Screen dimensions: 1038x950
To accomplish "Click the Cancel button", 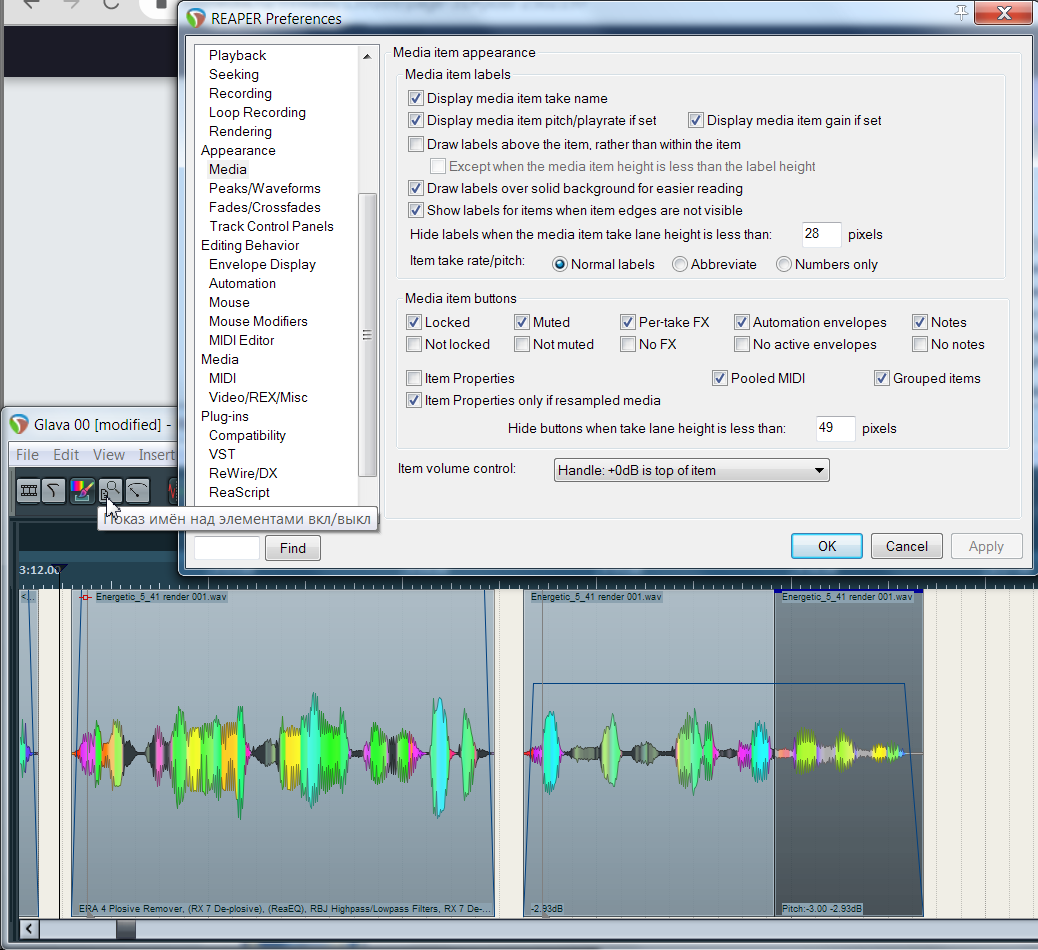I will [907, 546].
